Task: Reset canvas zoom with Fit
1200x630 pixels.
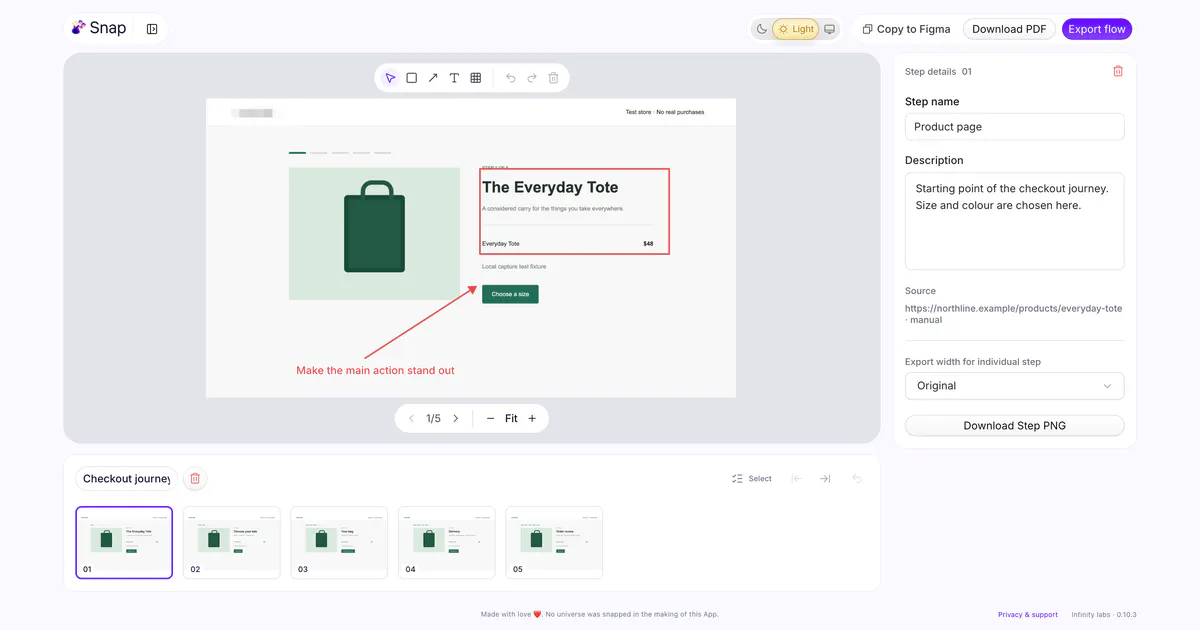Action: 511,419
